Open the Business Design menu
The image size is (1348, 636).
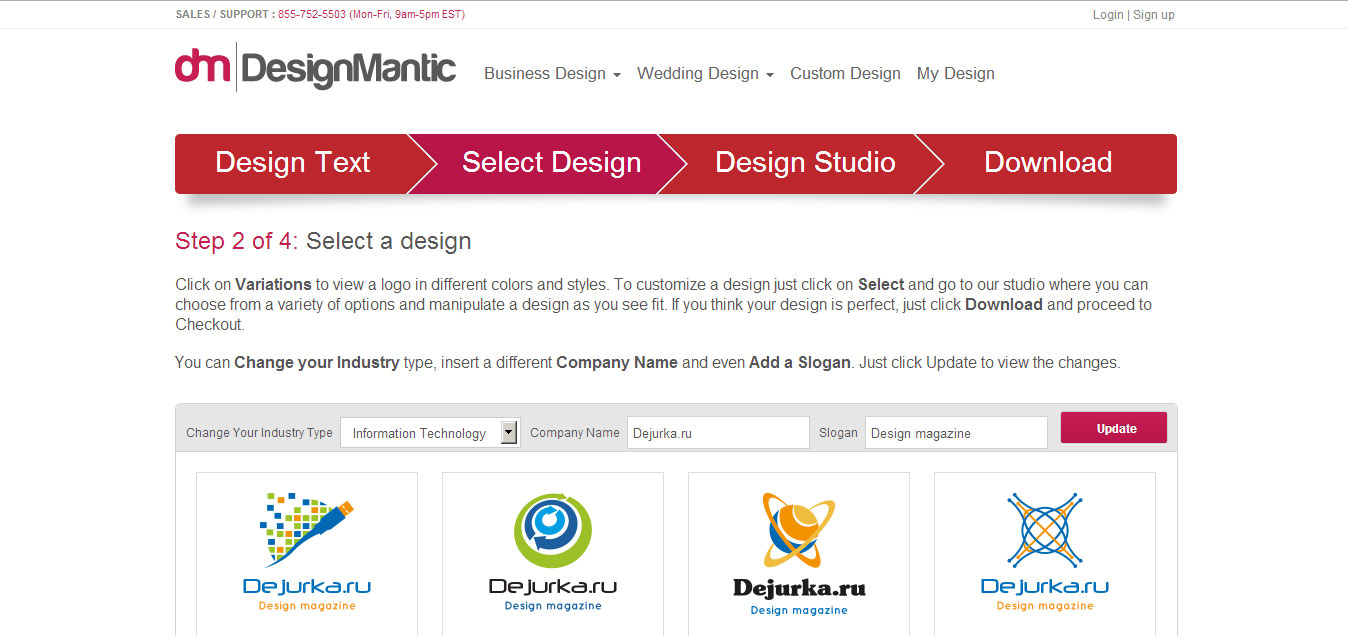[x=552, y=74]
